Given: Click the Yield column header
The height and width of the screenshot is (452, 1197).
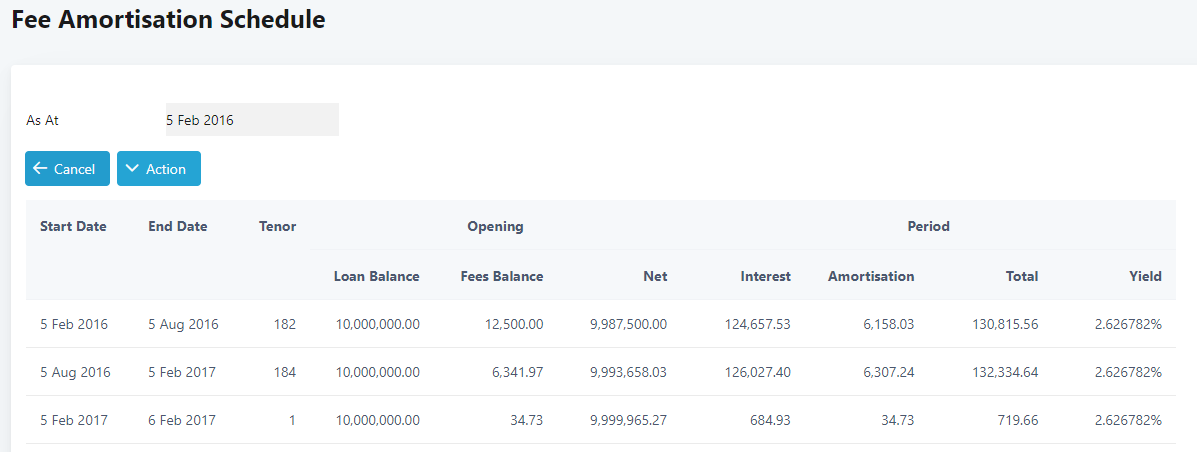Looking at the screenshot, I should click(x=1146, y=276).
